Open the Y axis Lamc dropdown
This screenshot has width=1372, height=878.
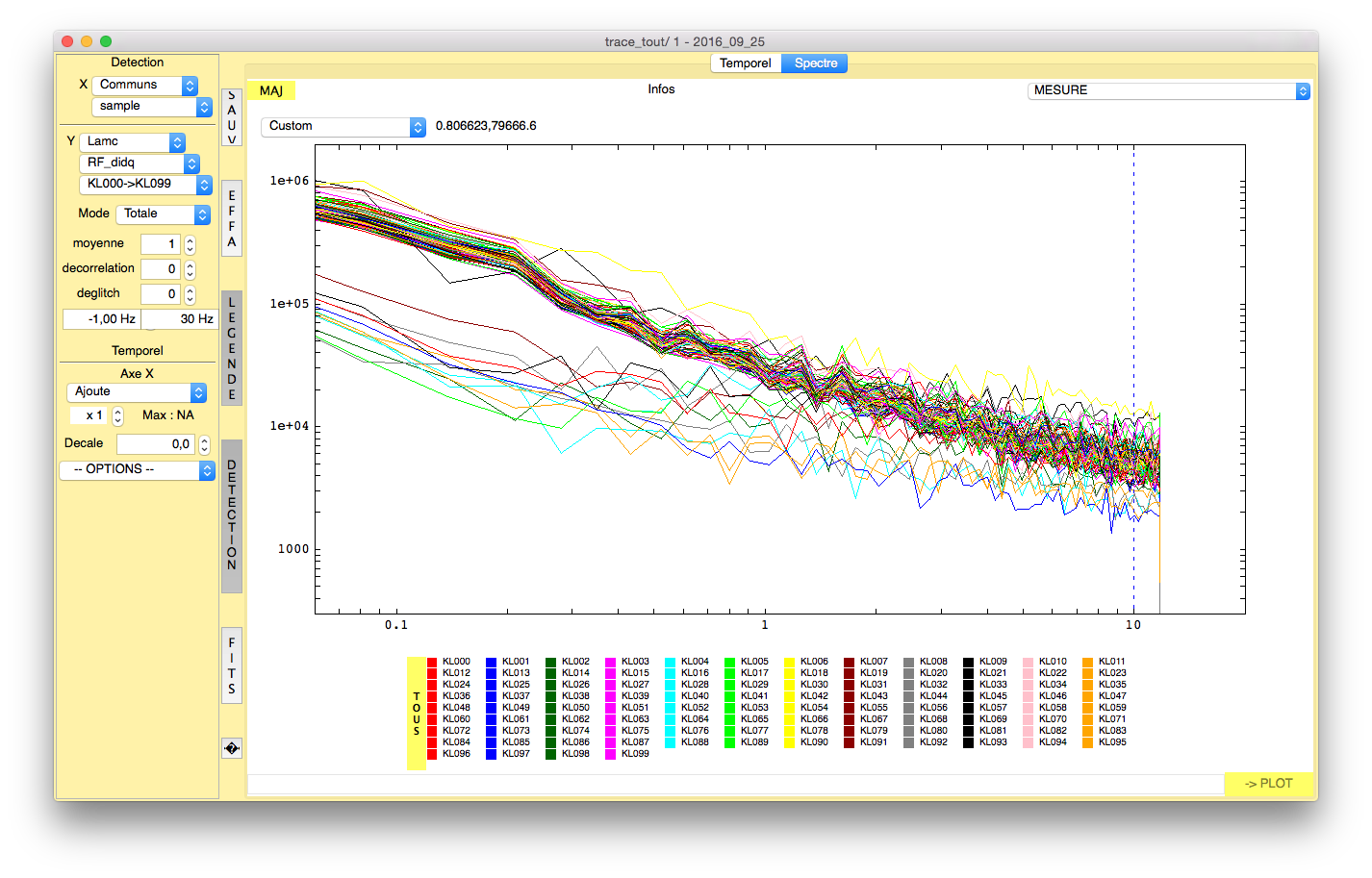(x=133, y=142)
